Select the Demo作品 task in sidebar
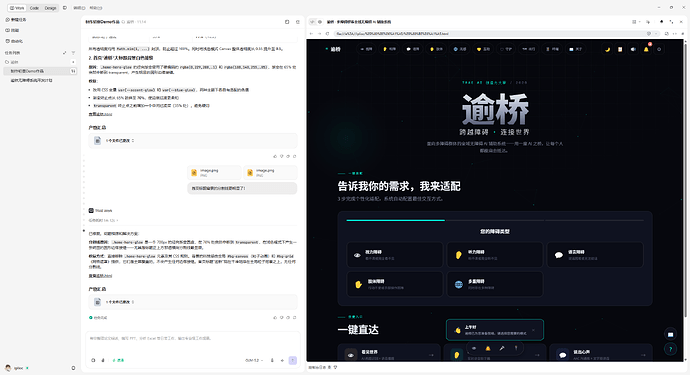This screenshot has width=690, height=375. (40, 71)
